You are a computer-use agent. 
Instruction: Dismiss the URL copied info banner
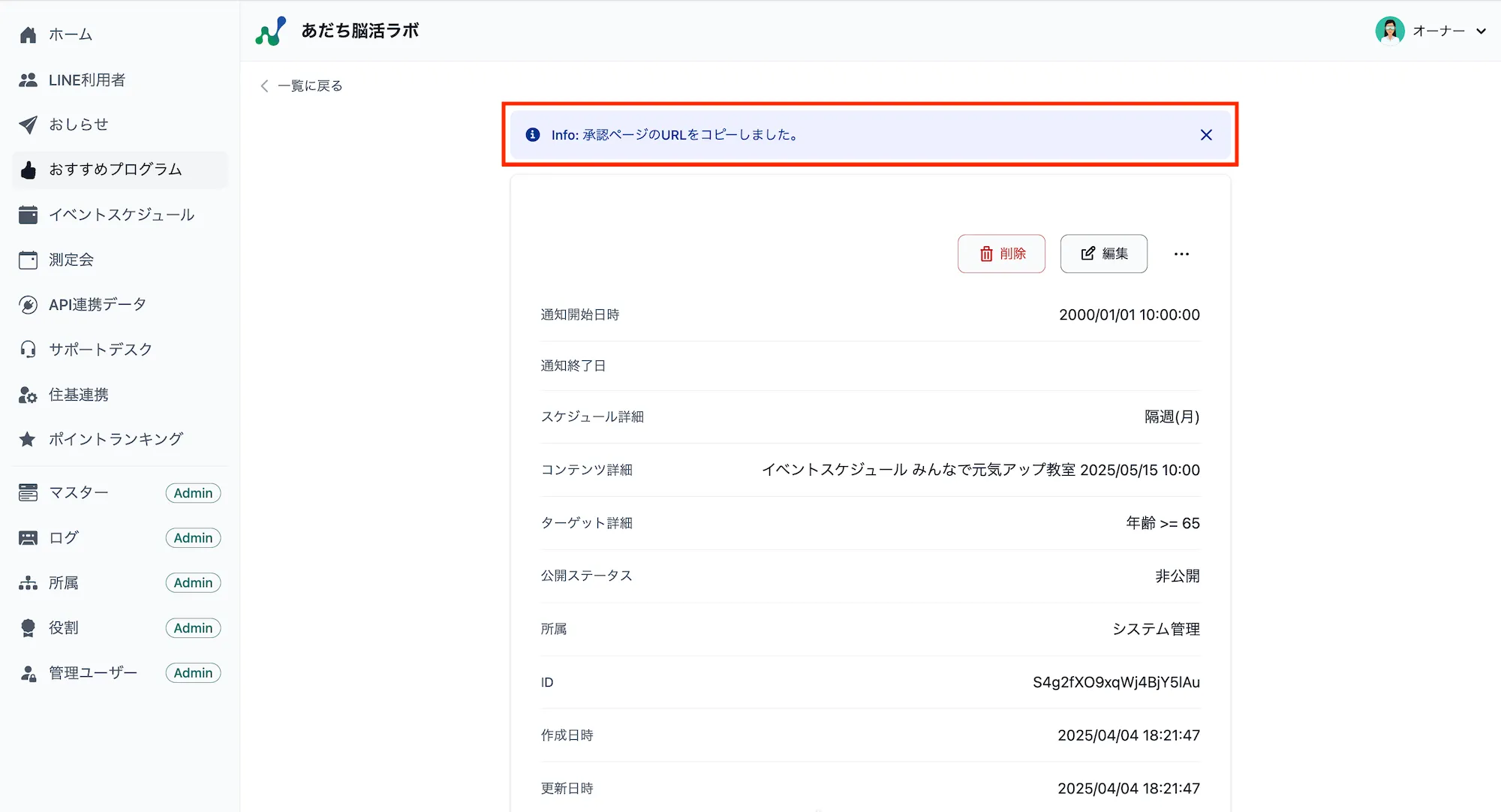[1206, 134]
